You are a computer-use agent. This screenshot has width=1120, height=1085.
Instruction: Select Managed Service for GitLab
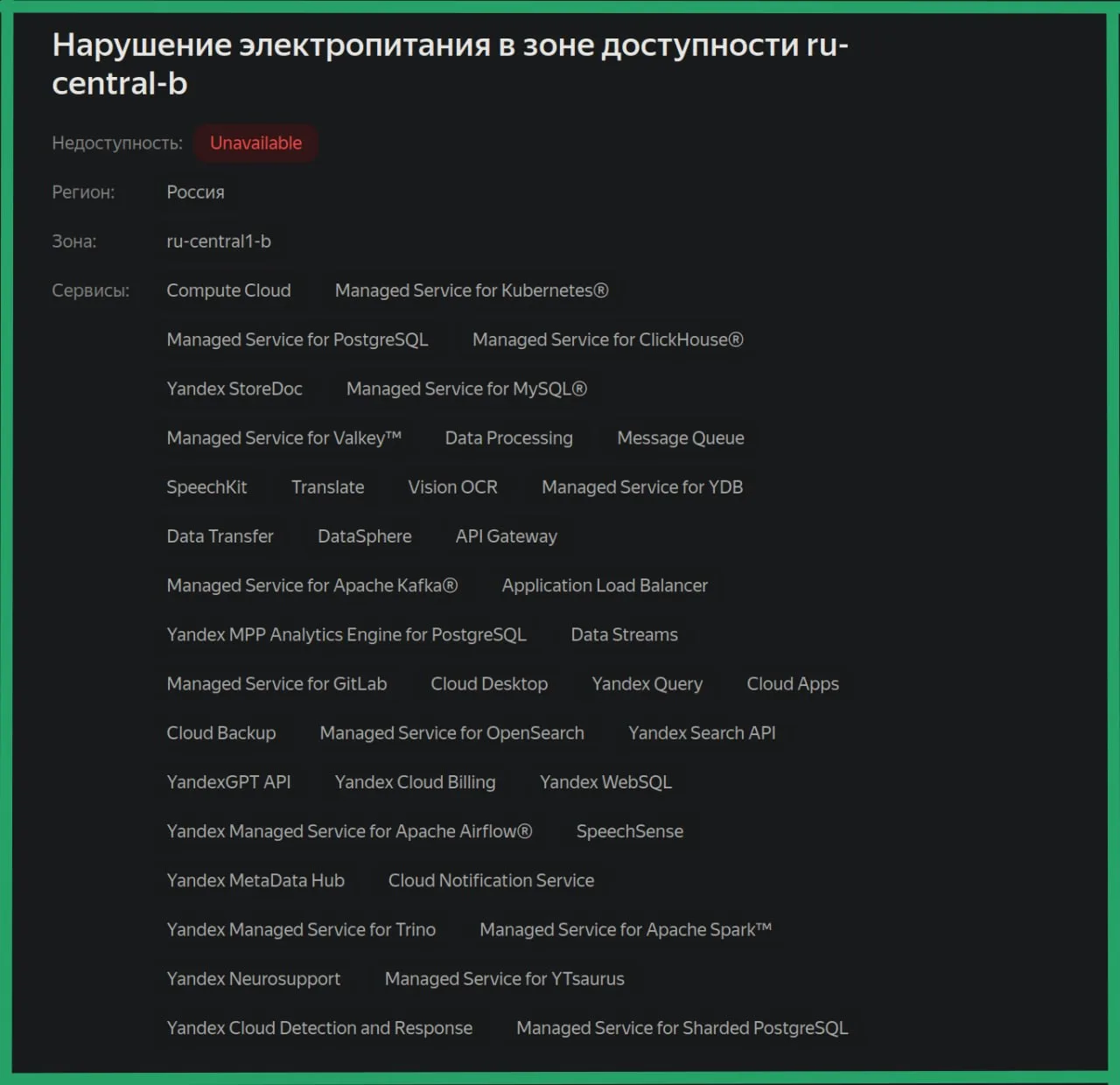click(x=276, y=683)
